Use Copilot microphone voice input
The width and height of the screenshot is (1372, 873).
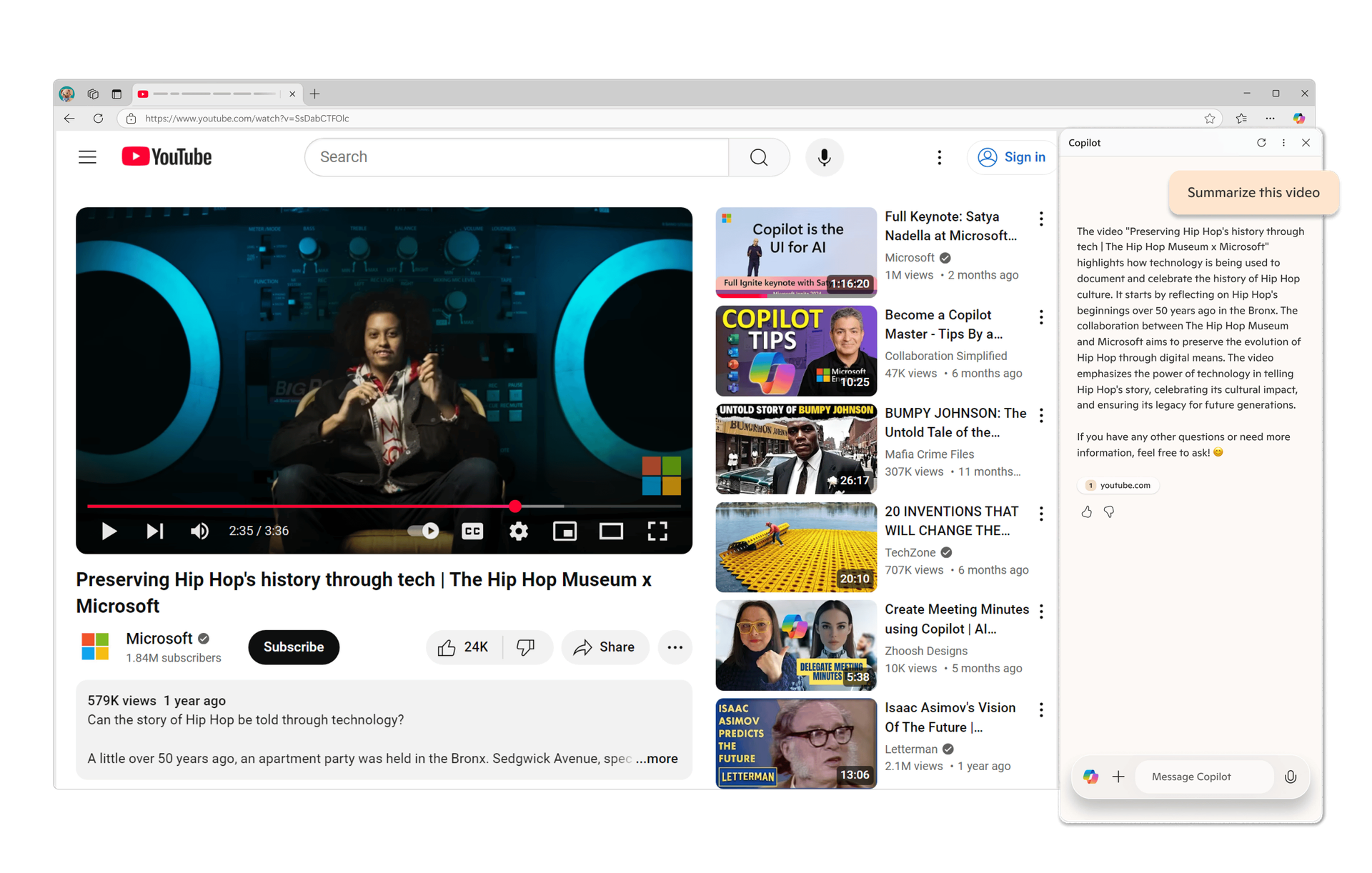pyautogui.click(x=1291, y=777)
